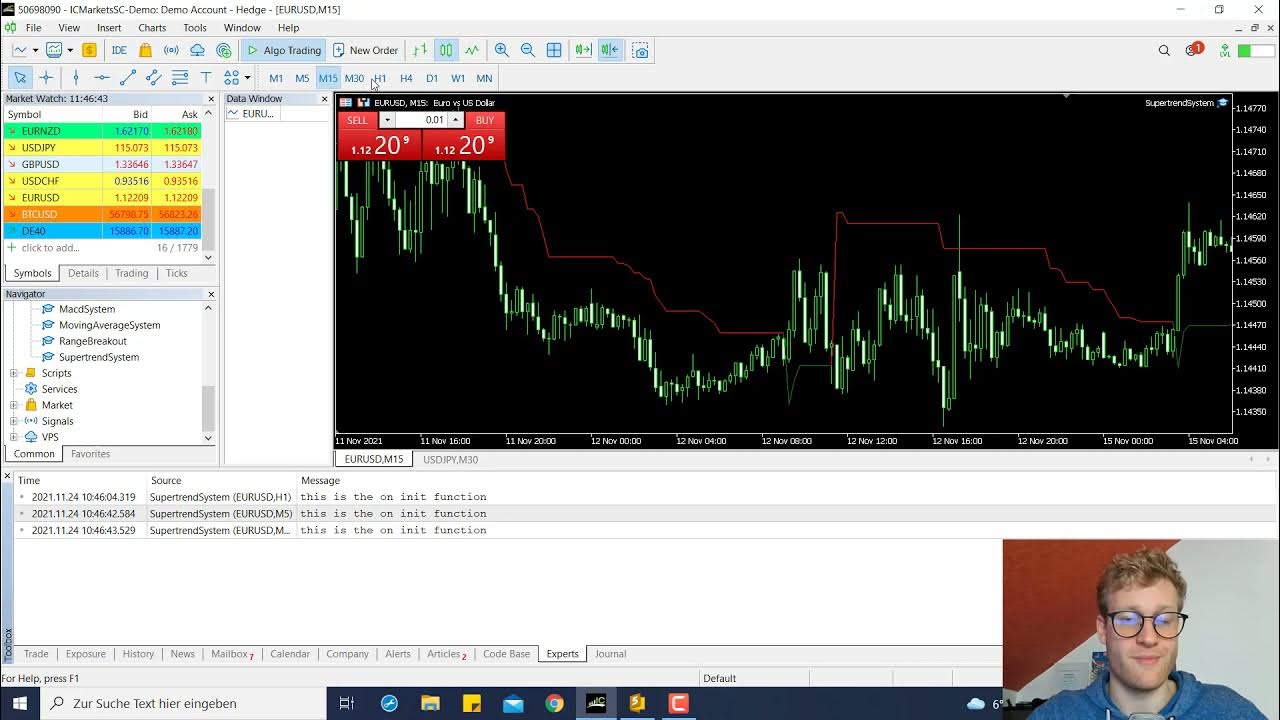1280x720 pixels.
Task: Switch chart to candlestick mode
Action: (x=446, y=50)
